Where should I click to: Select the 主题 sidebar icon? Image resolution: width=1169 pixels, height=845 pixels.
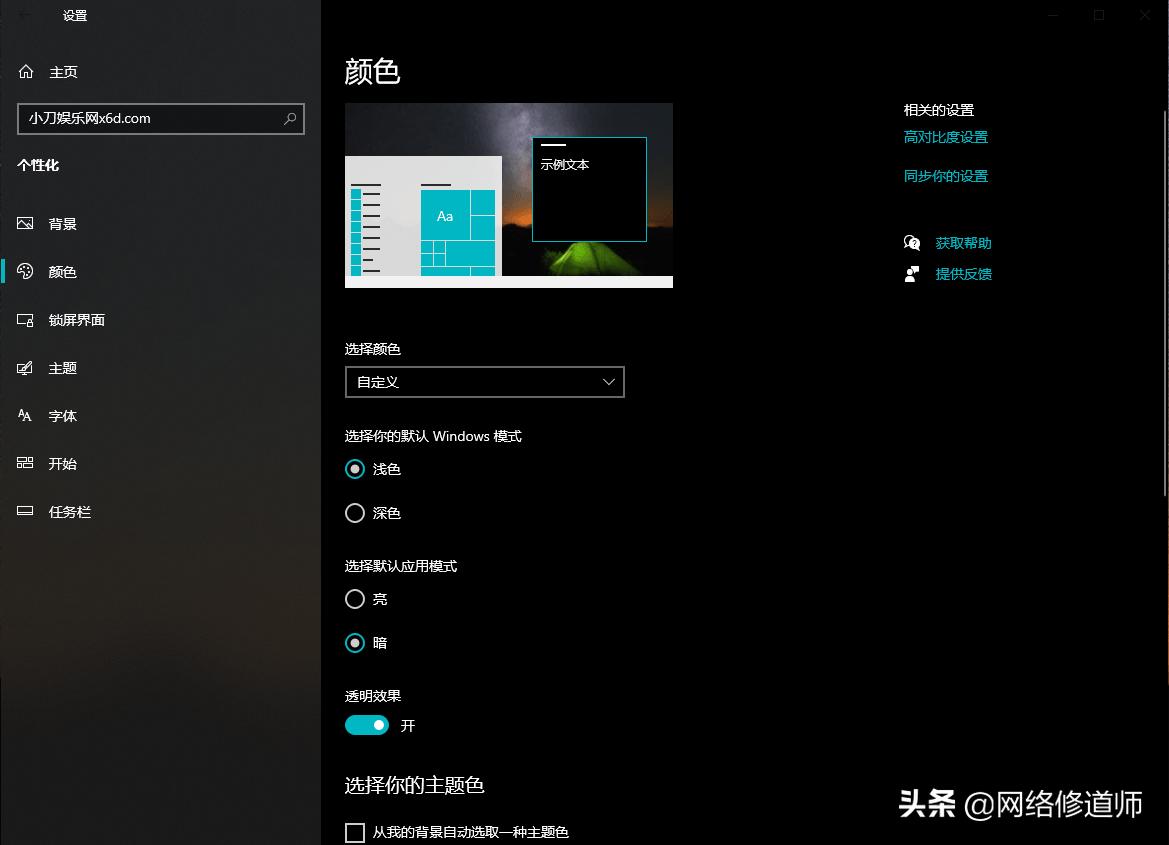[25, 367]
